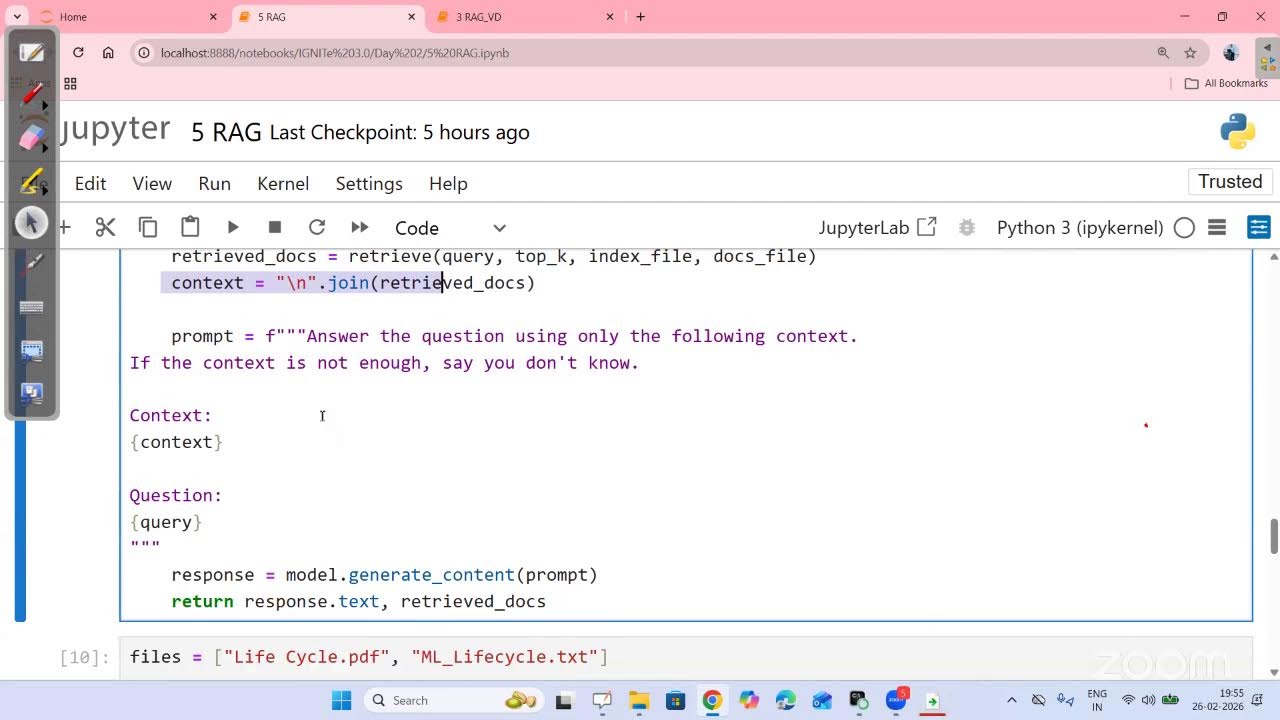Open the Windows Start menu

[341, 700]
